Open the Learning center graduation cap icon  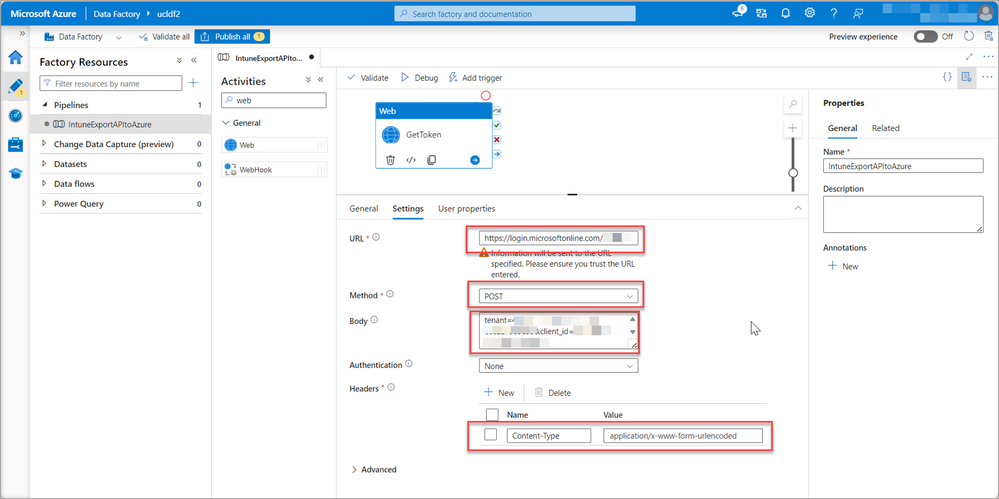pyautogui.click(x=15, y=173)
